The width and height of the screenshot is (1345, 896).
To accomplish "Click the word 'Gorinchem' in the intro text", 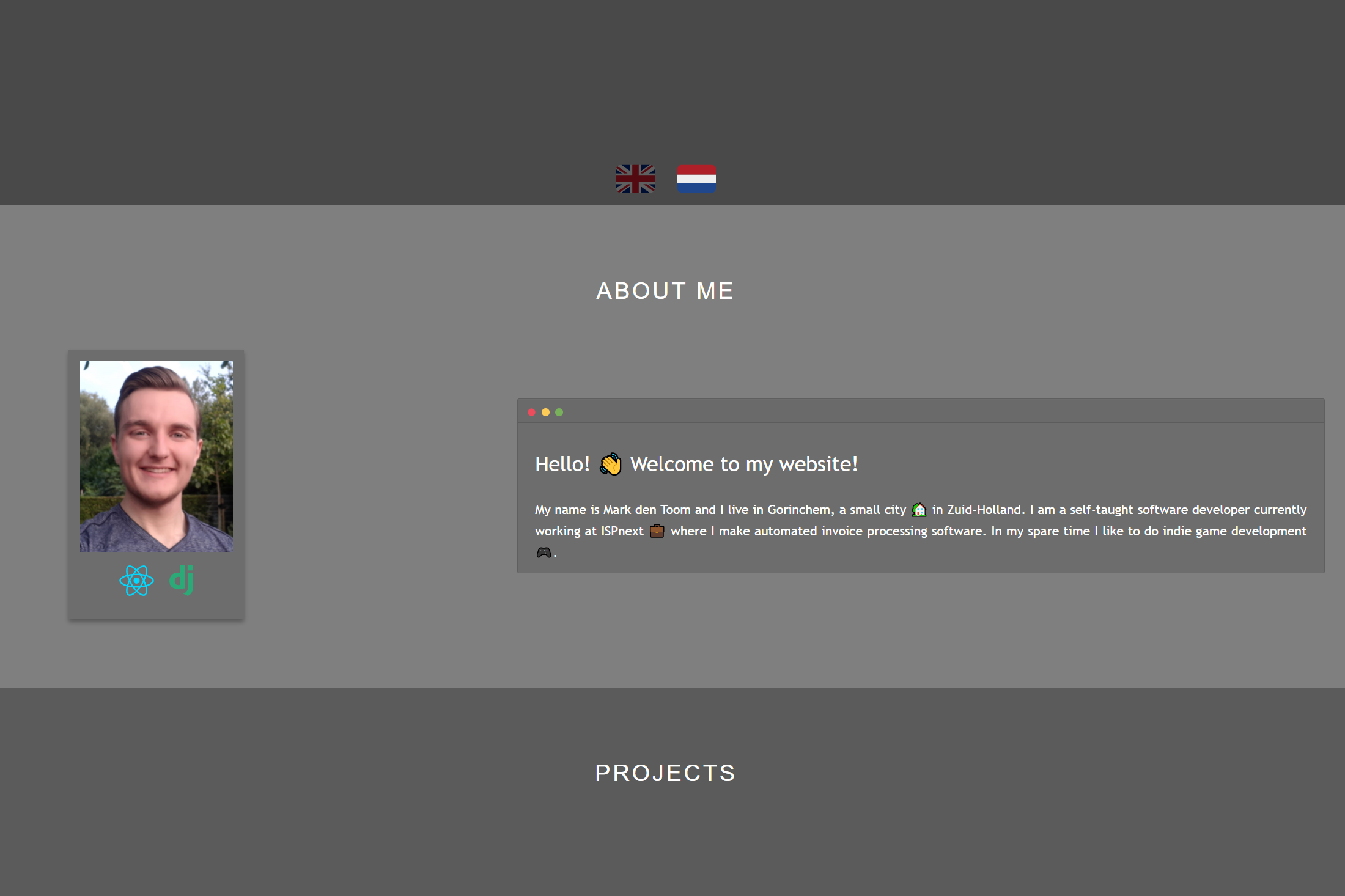I will coord(798,510).
